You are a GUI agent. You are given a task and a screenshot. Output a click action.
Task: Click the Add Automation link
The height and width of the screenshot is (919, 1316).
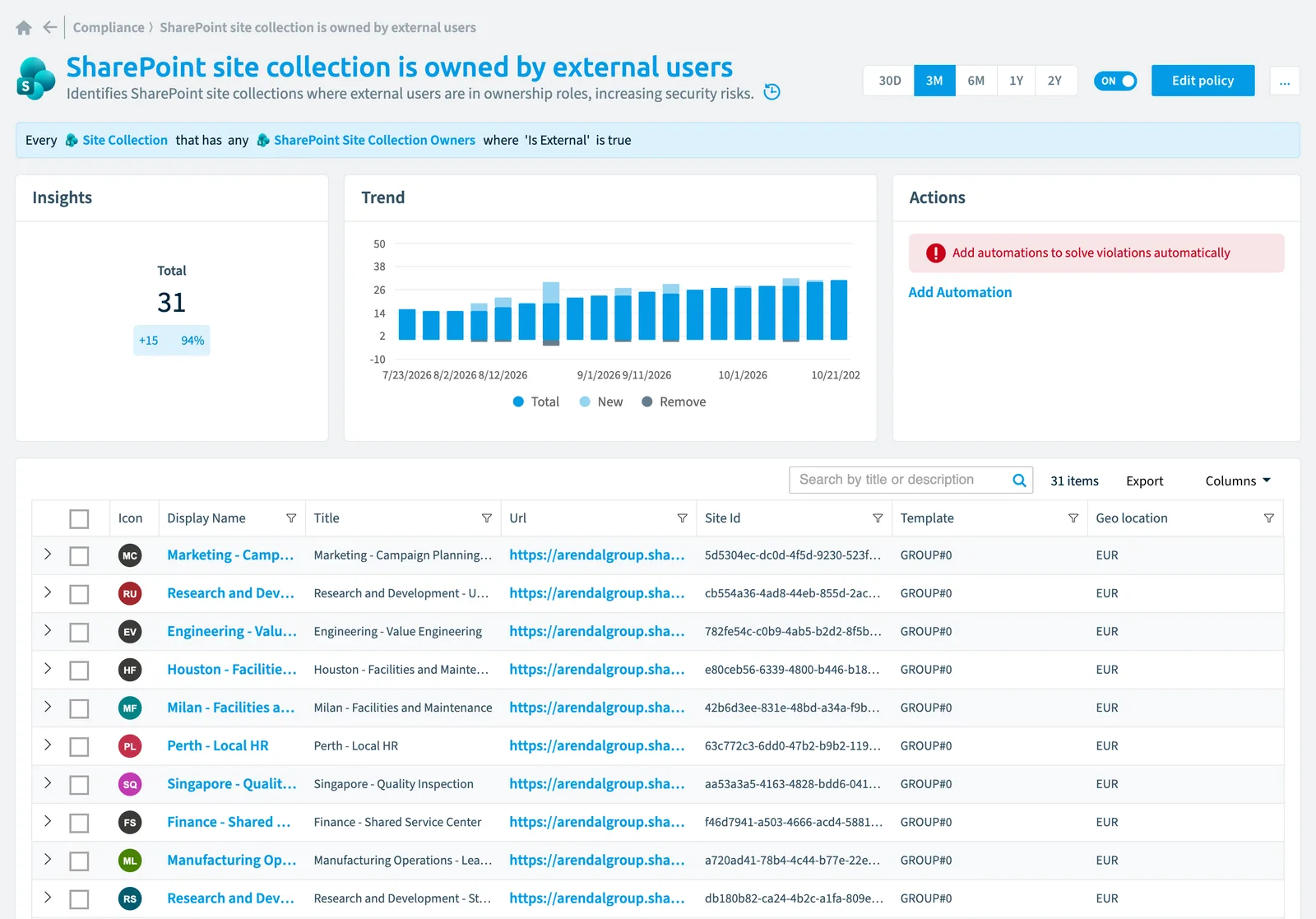pos(960,292)
